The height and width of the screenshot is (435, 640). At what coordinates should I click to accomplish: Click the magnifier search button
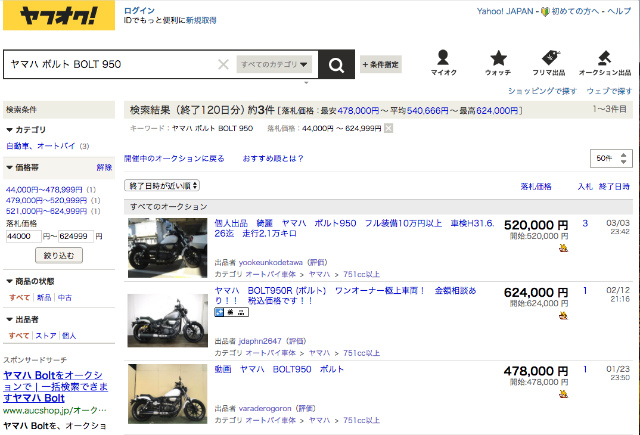coord(336,64)
